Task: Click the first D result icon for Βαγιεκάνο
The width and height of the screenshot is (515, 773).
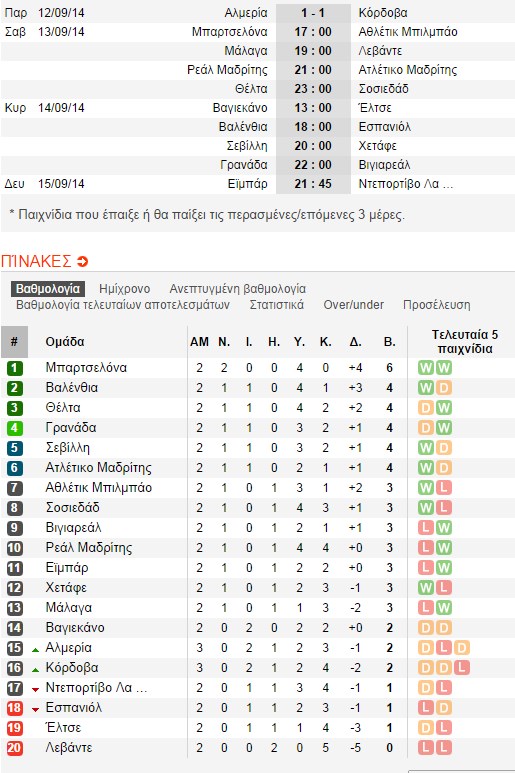Action: coord(425,628)
